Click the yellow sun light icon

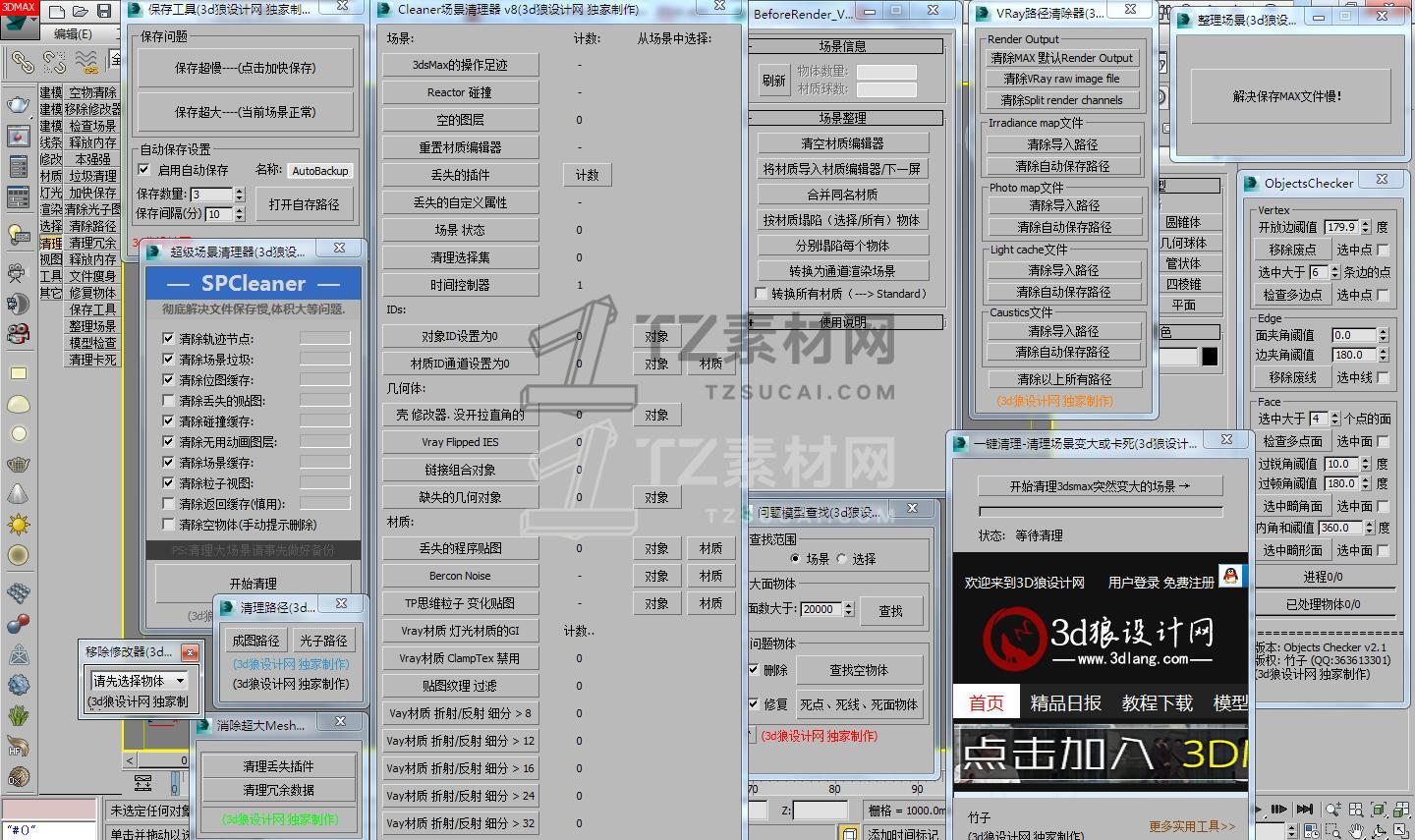click(18, 525)
